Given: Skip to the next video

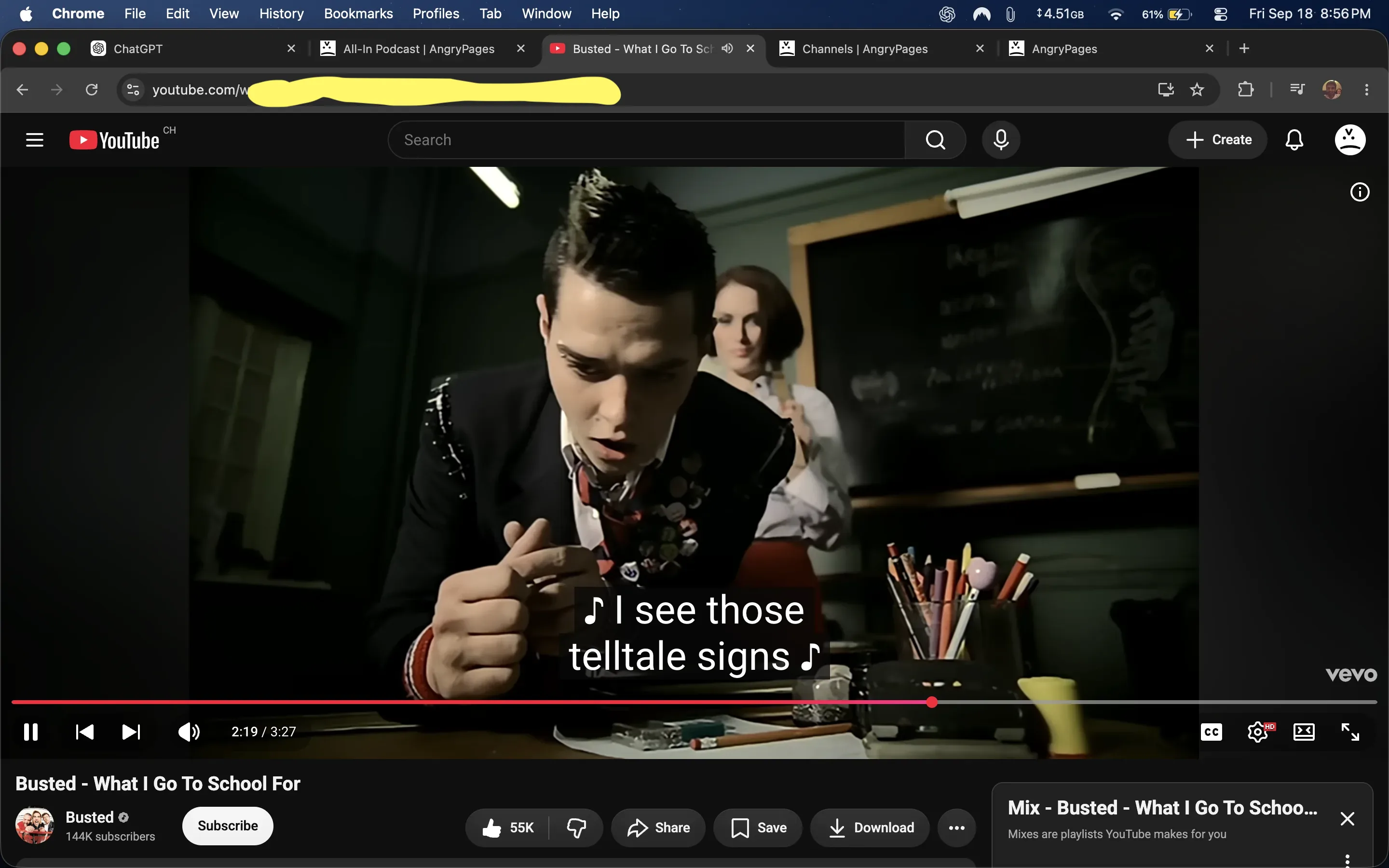Looking at the screenshot, I should [131, 732].
